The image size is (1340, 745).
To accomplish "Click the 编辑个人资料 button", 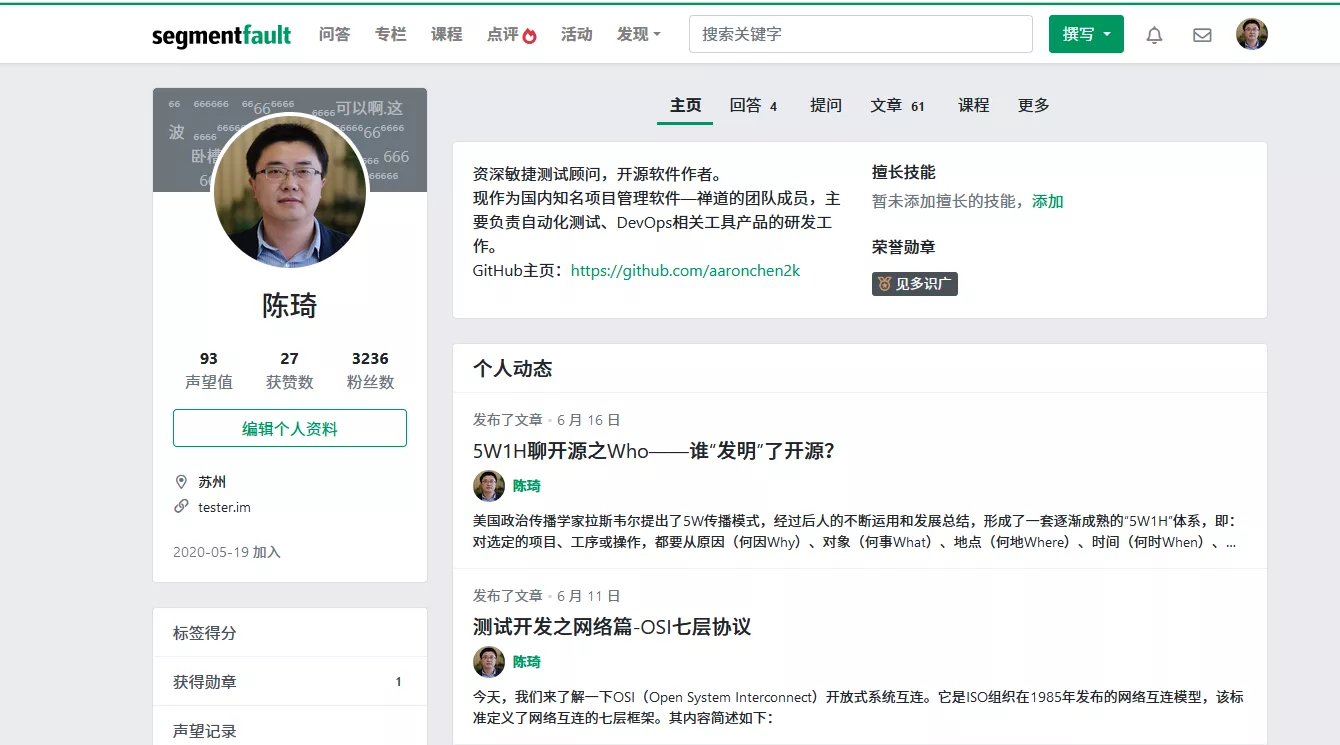I will 290,428.
